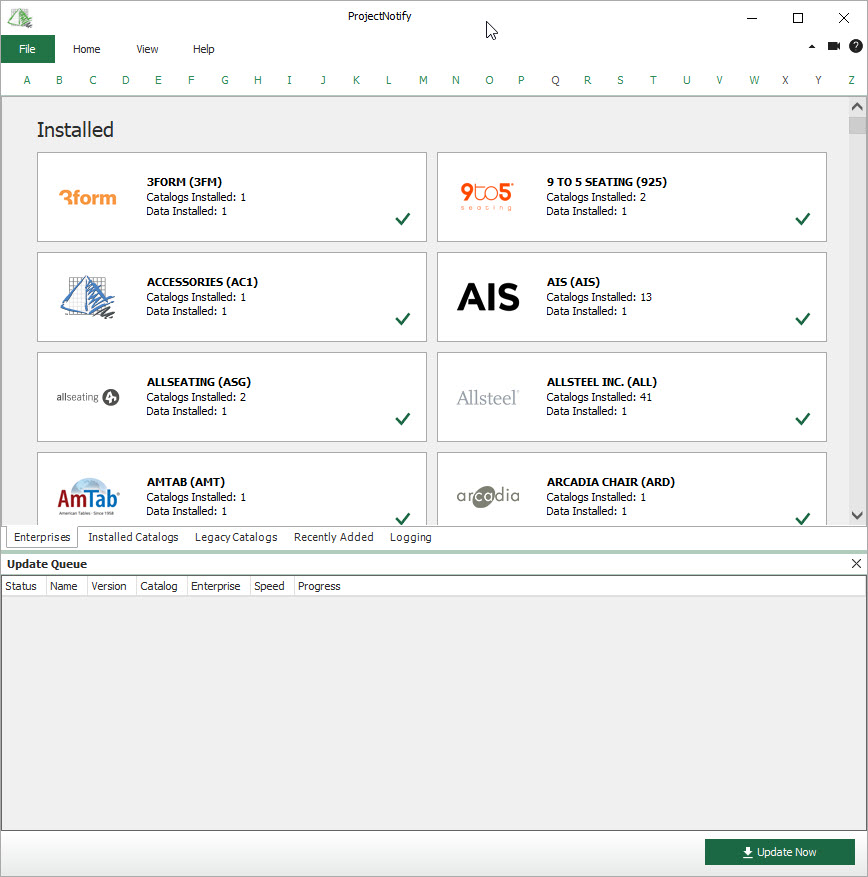Collapse the ribbon with the up arrow

pos(812,46)
